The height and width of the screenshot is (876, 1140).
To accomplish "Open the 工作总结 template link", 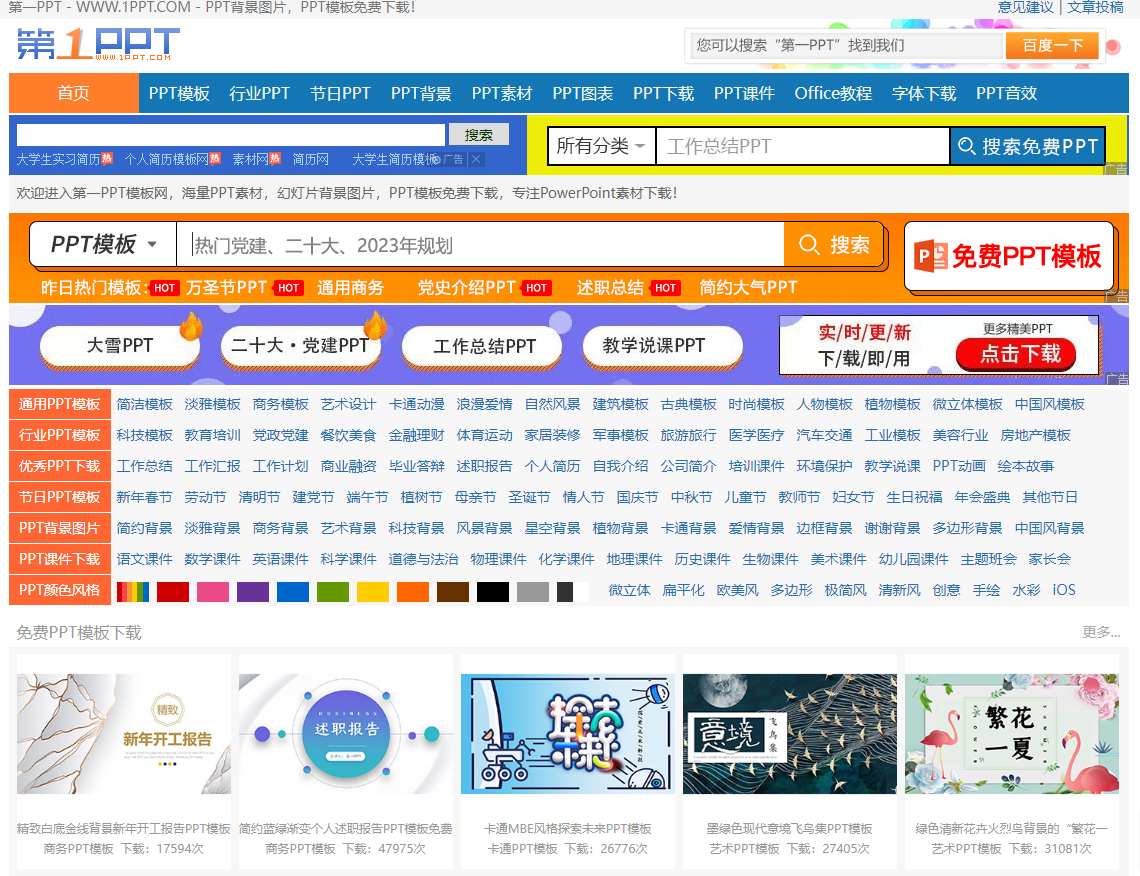I will [x=144, y=466].
